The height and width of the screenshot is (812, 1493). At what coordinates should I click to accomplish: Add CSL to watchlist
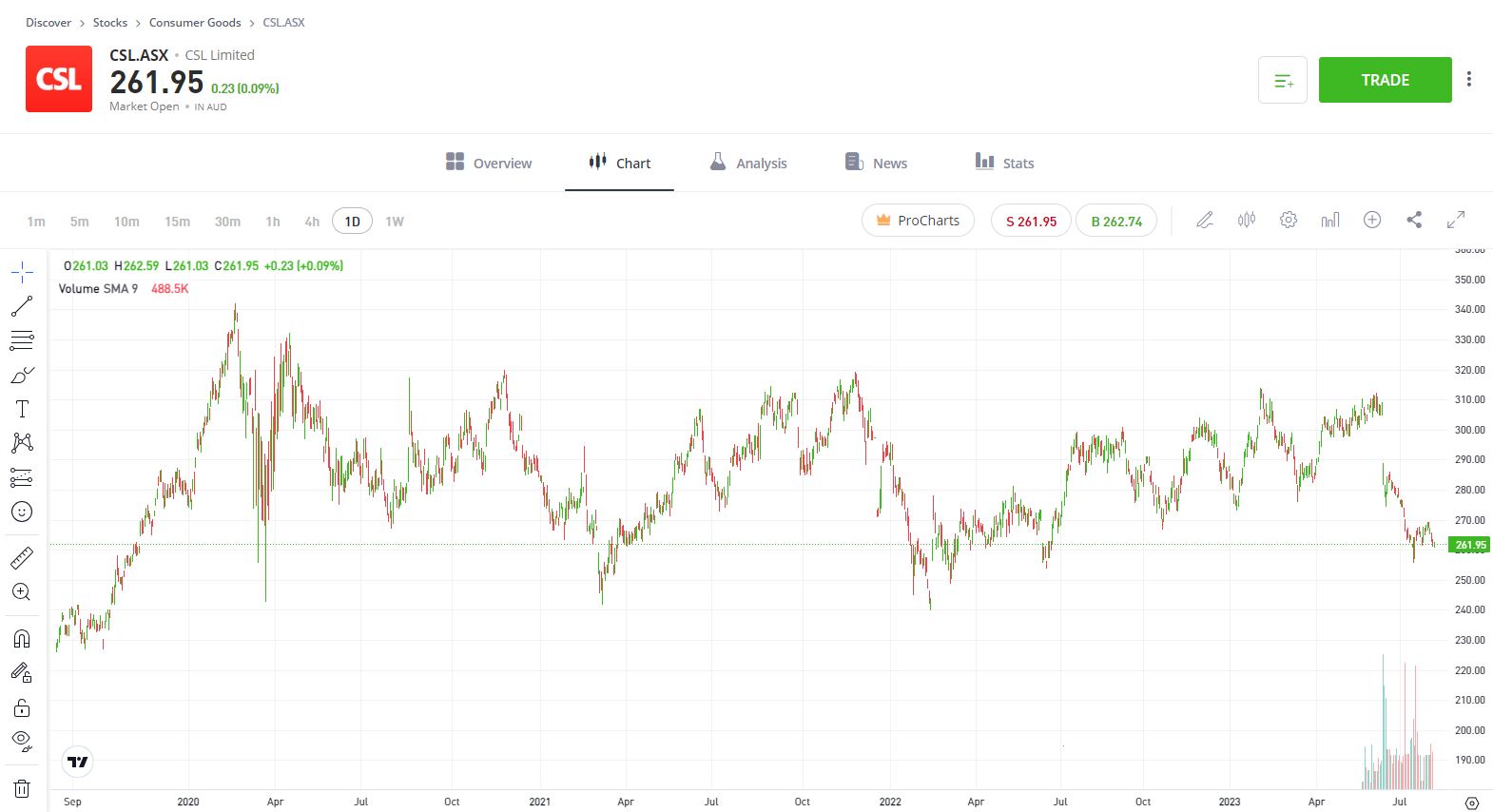(1283, 80)
